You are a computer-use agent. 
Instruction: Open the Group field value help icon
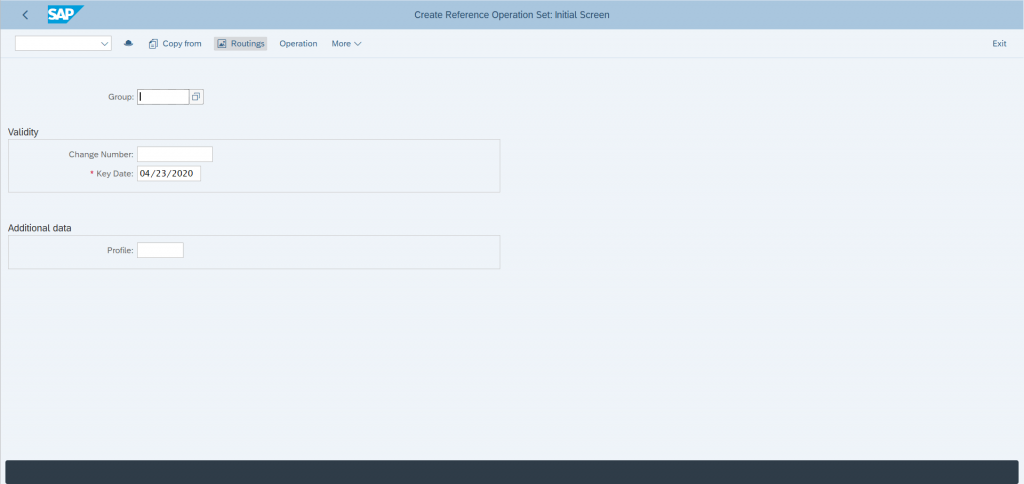pyautogui.click(x=197, y=97)
